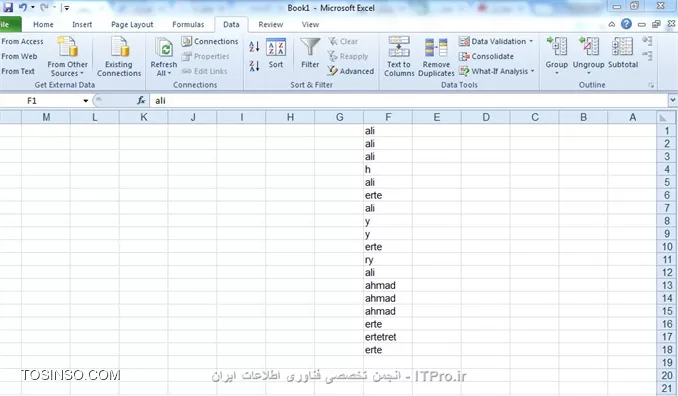
Task: Sort Z to A descending
Action: 254,66
